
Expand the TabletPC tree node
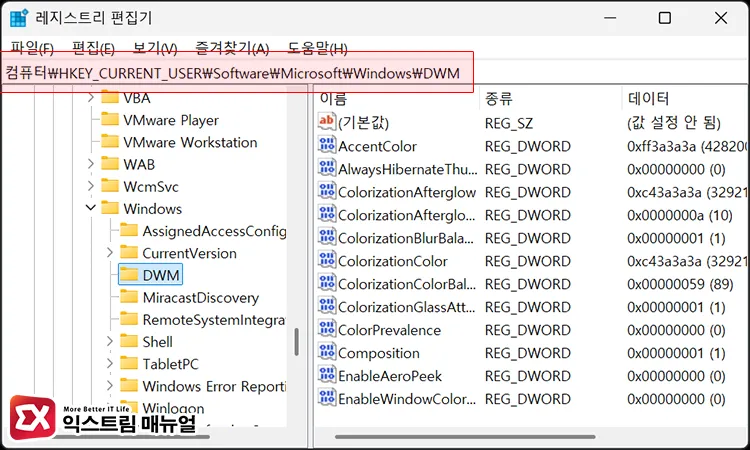pyautogui.click(x=110, y=363)
